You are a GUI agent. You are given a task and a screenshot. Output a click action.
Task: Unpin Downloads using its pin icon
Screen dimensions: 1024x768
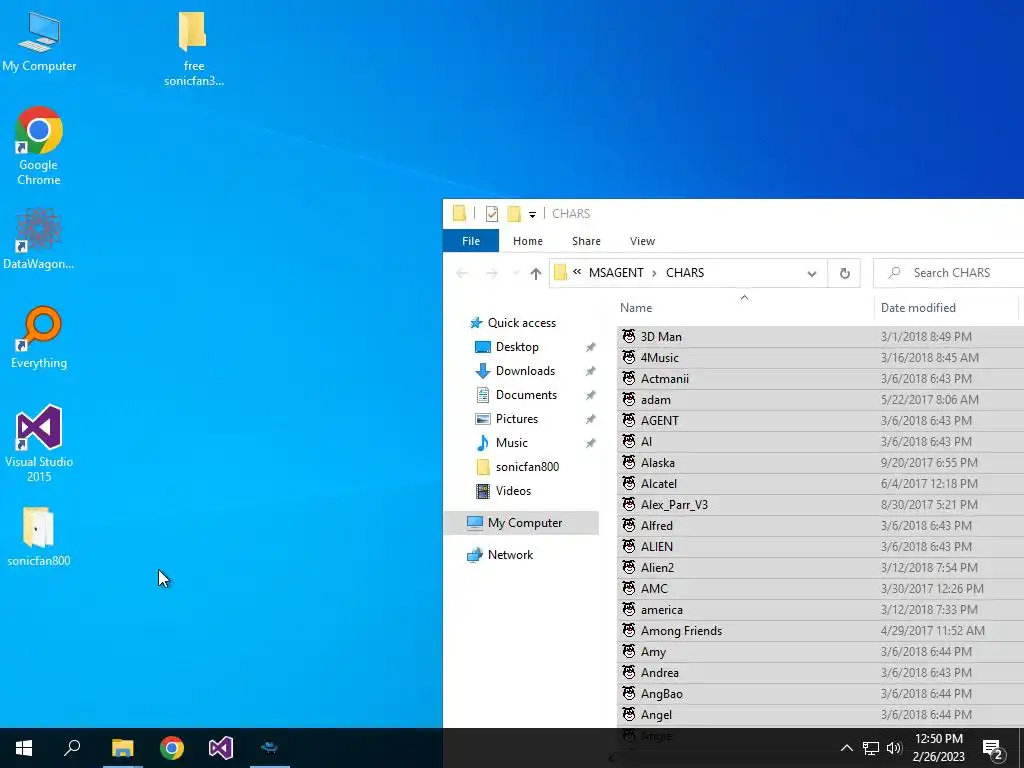(x=590, y=371)
